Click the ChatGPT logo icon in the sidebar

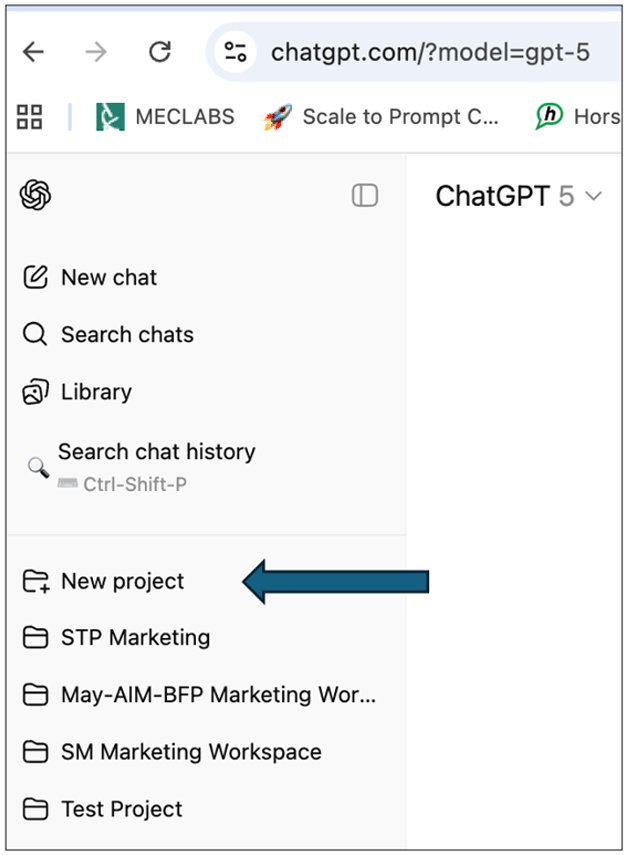point(35,195)
